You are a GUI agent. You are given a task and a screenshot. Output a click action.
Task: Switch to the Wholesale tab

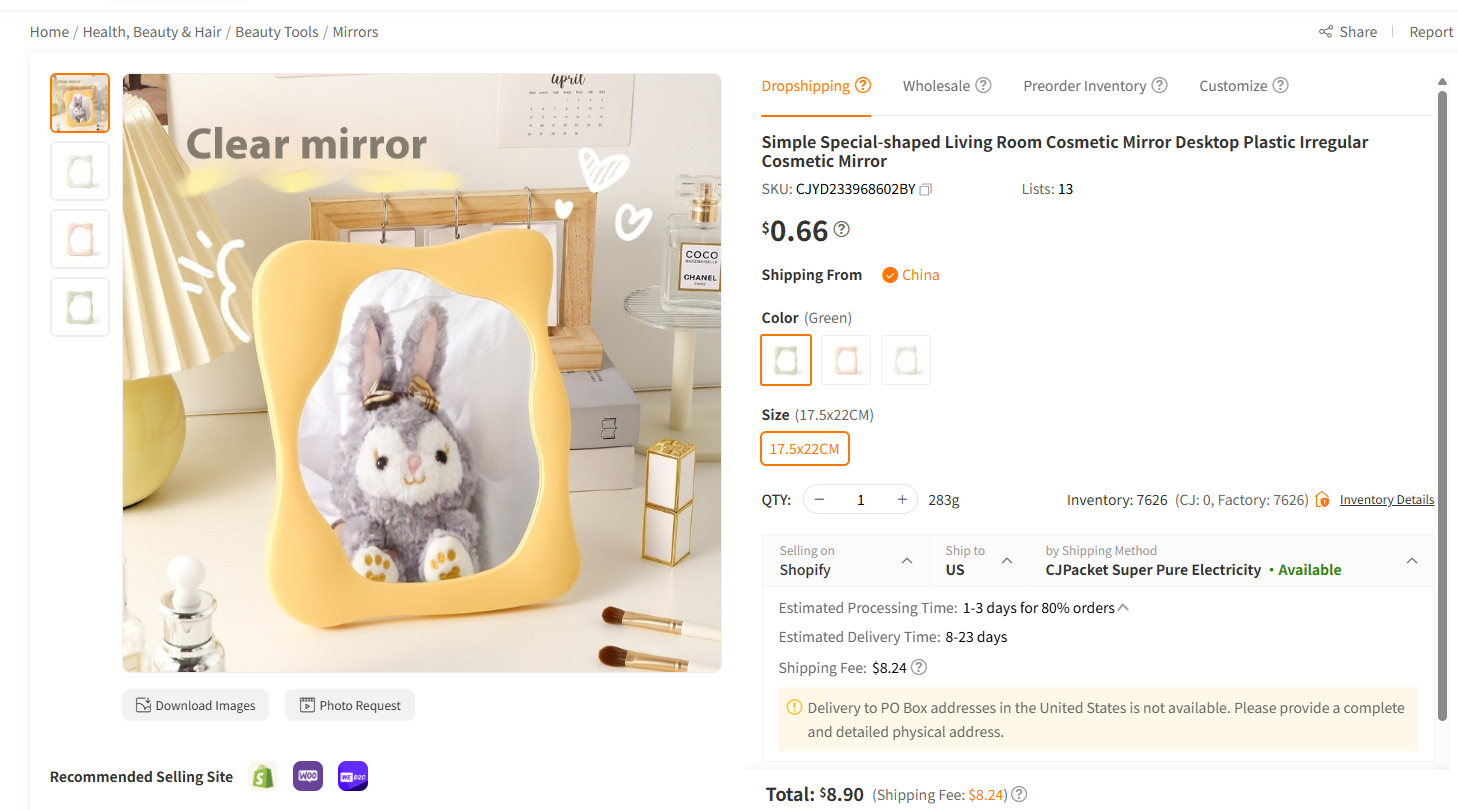coord(938,85)
